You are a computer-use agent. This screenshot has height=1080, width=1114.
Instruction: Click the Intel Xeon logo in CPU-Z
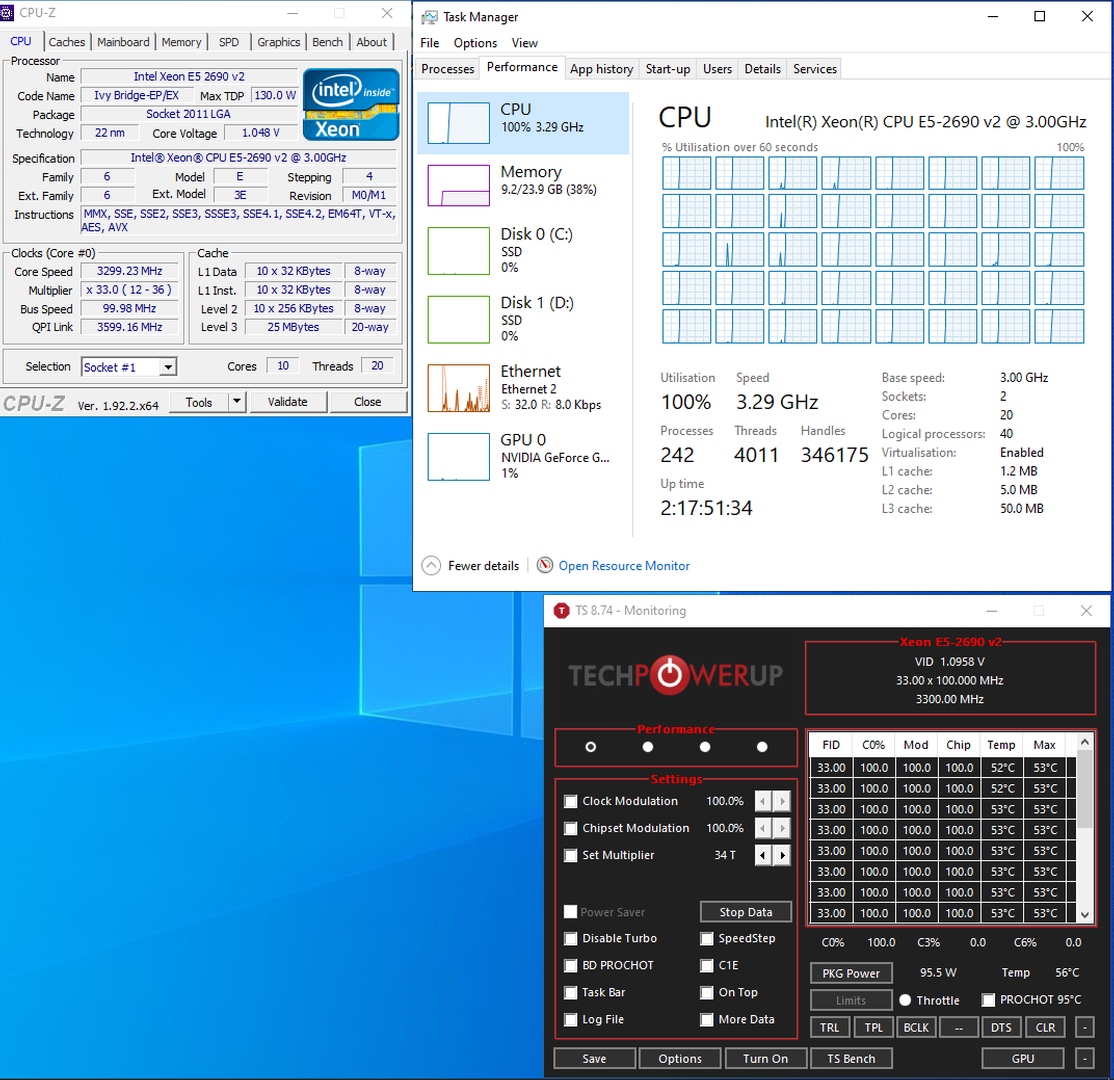click(351, 104)
